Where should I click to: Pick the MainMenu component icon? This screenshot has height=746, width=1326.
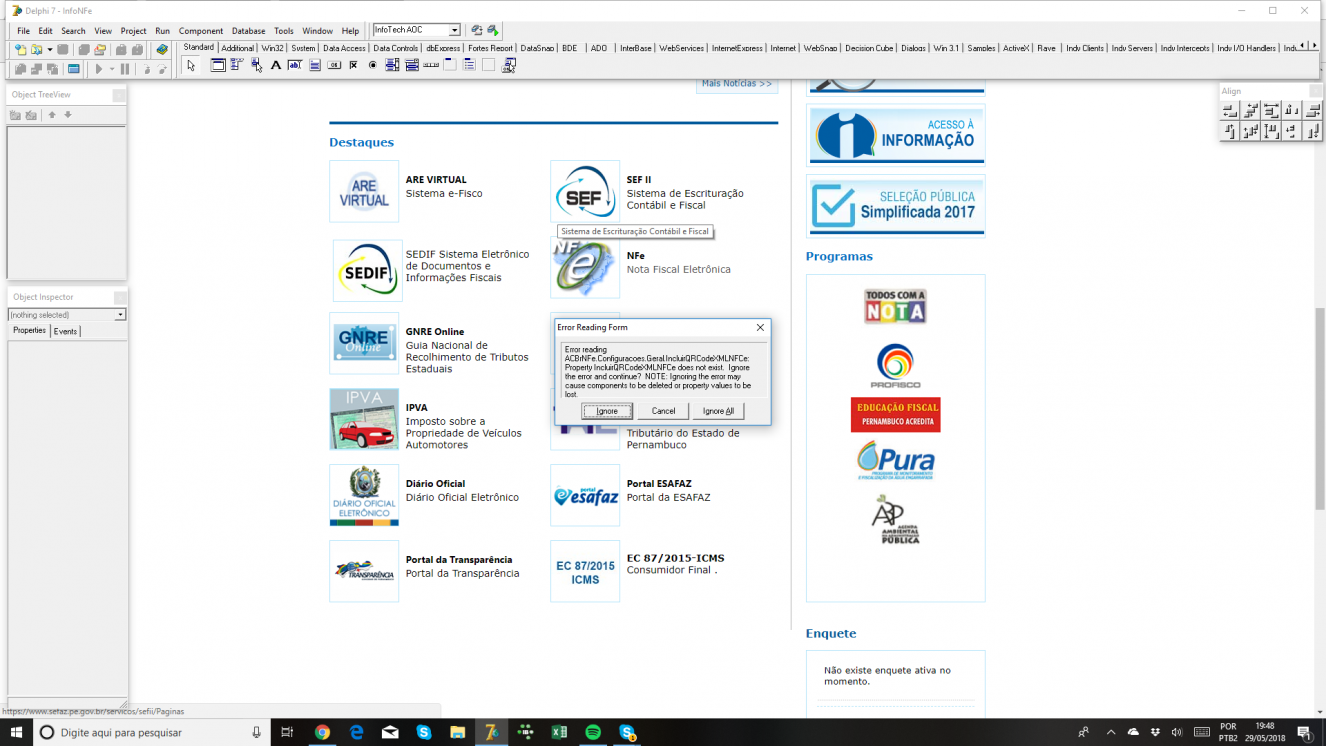click(237, 66)
